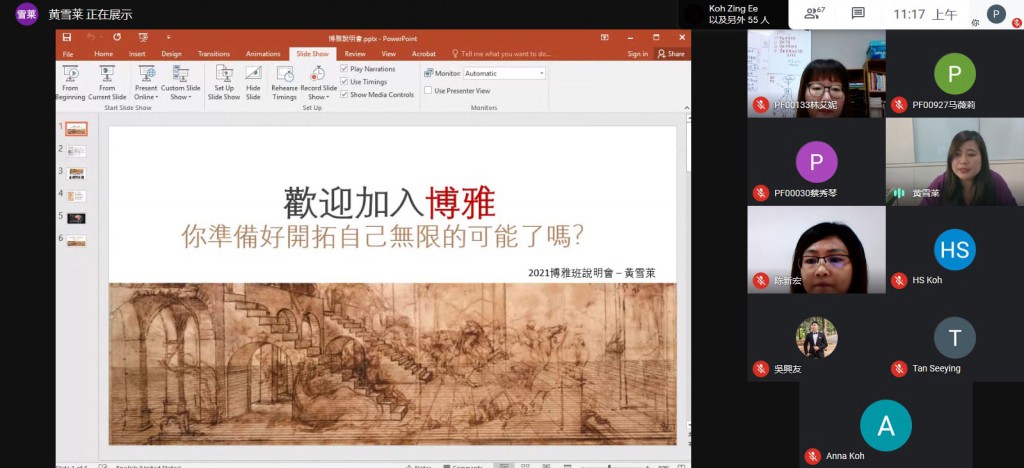Open Present Online dropdown
This screenshot has height=468, width=1024.
146,83
